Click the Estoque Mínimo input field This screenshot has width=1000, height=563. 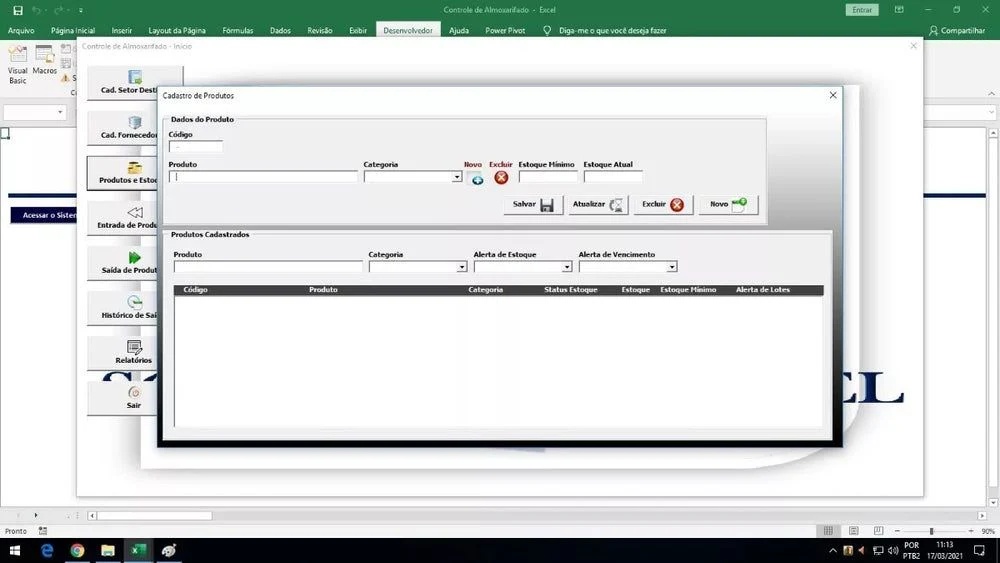(547, 177)
